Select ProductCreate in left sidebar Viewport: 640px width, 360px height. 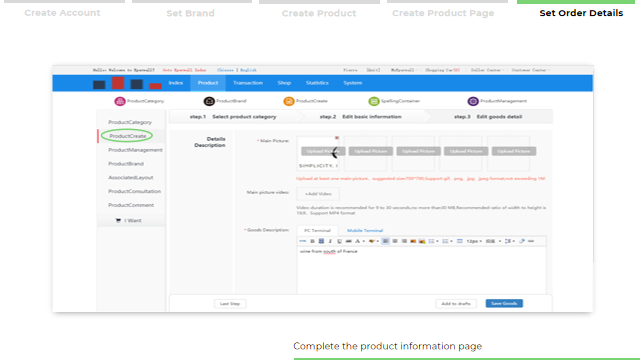(x=128, y=136)
